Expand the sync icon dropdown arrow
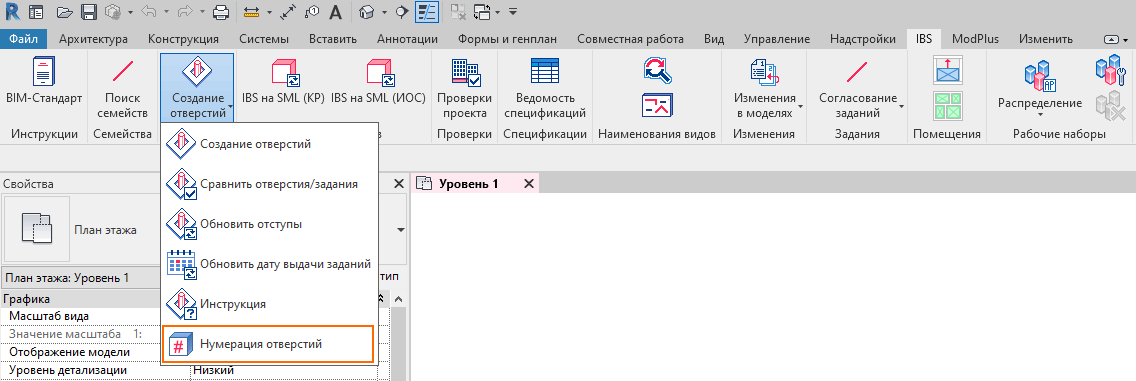The height and width of the screenshot is (381, 1136). click(x=130, y=12)
